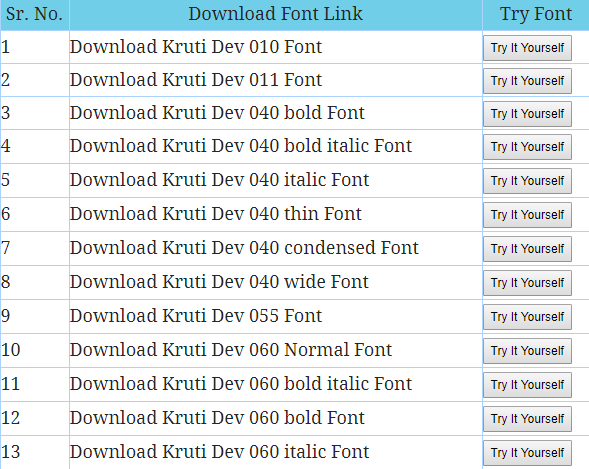The height and width of the screenshot is (469, 589).
Task: Click Try It Yourself for 060 bold italic
Action: (x=527, y=385)
